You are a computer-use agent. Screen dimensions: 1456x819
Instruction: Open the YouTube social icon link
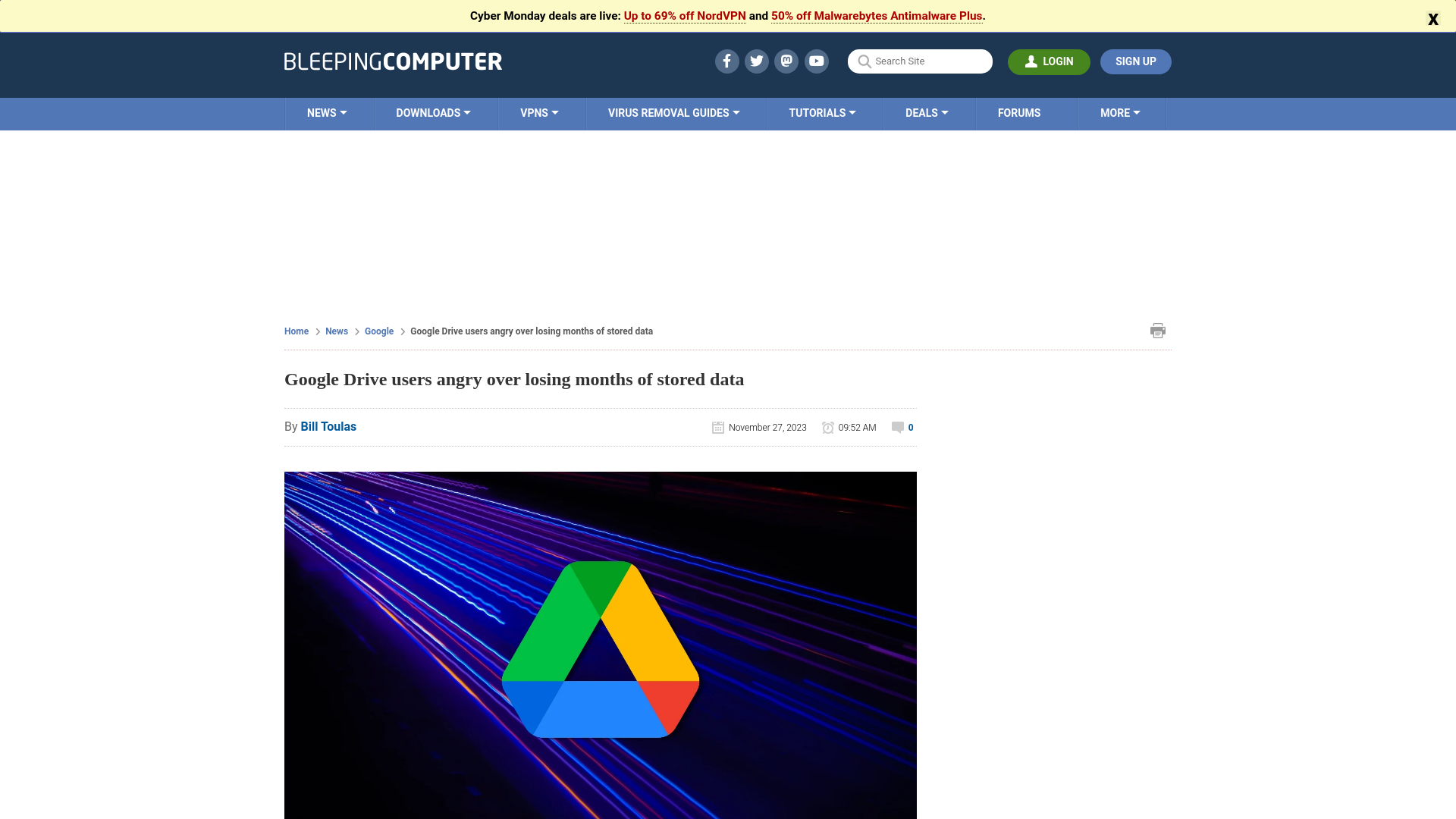[x=816, y=61]
